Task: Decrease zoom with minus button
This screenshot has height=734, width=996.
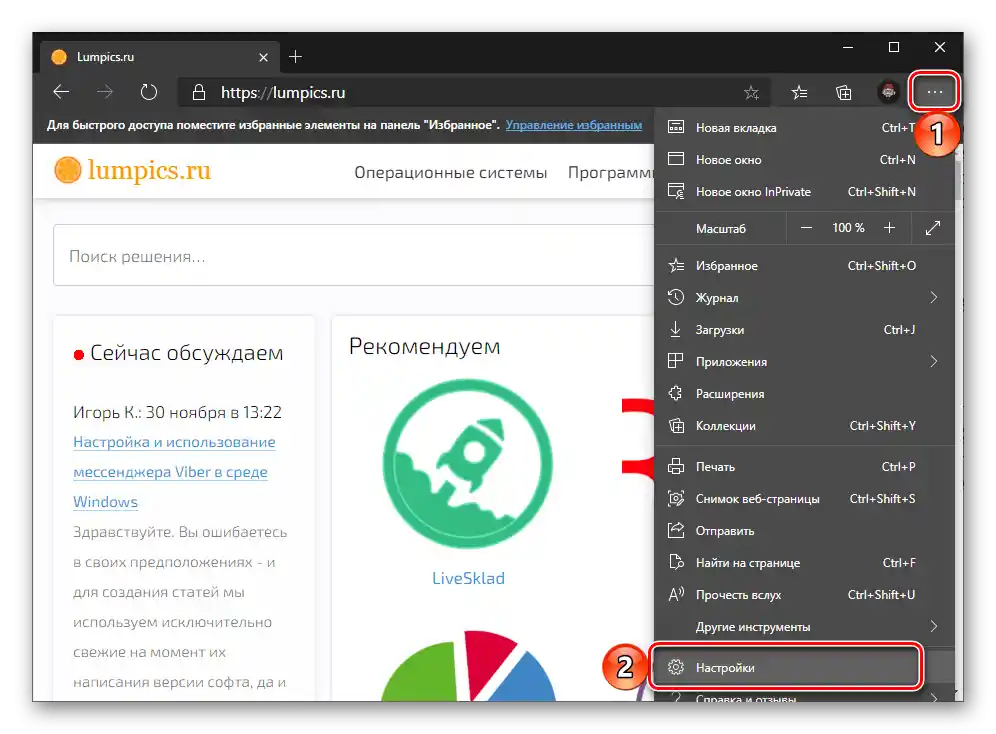Action: pos(806,227)
